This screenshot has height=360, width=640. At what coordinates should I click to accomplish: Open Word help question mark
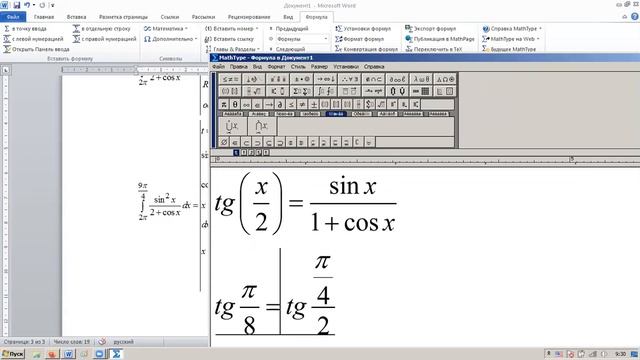[635, 17]
